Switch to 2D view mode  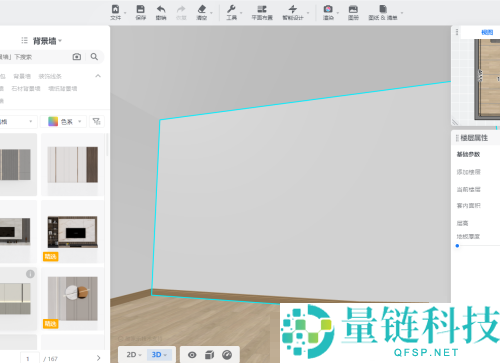pos(134,355)
